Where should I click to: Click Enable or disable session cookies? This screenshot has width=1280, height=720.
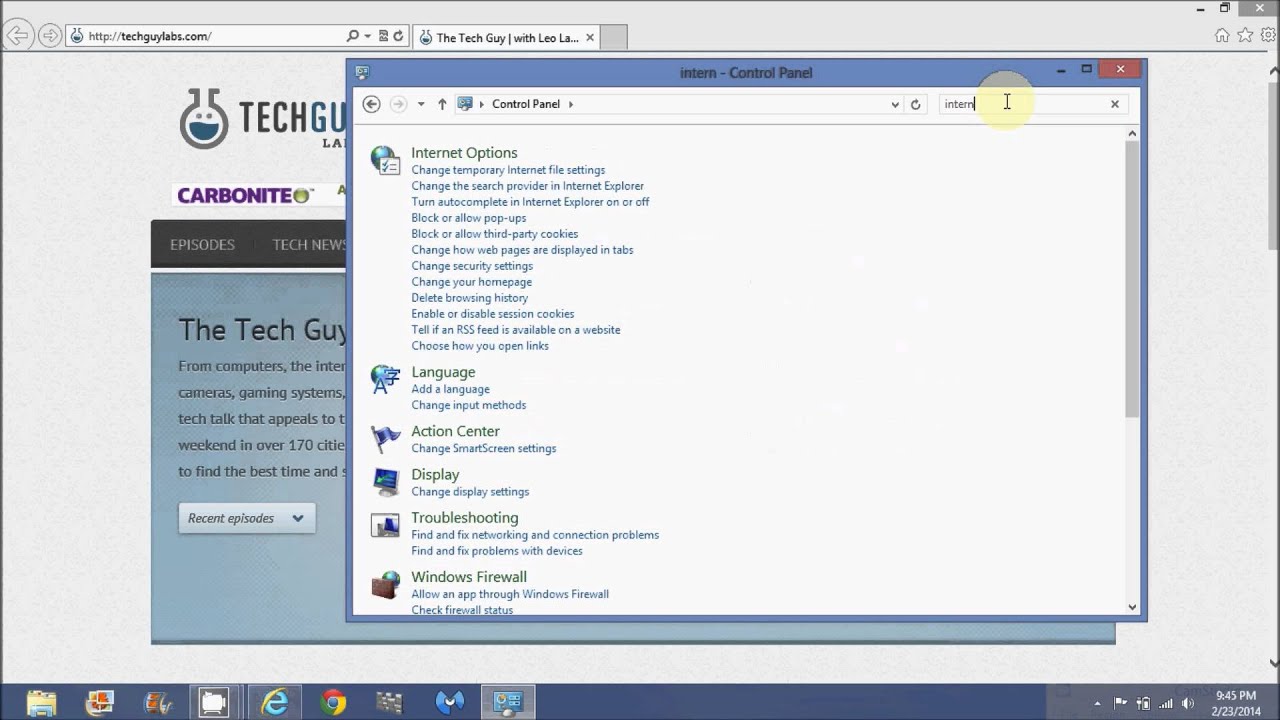[492, 314]
